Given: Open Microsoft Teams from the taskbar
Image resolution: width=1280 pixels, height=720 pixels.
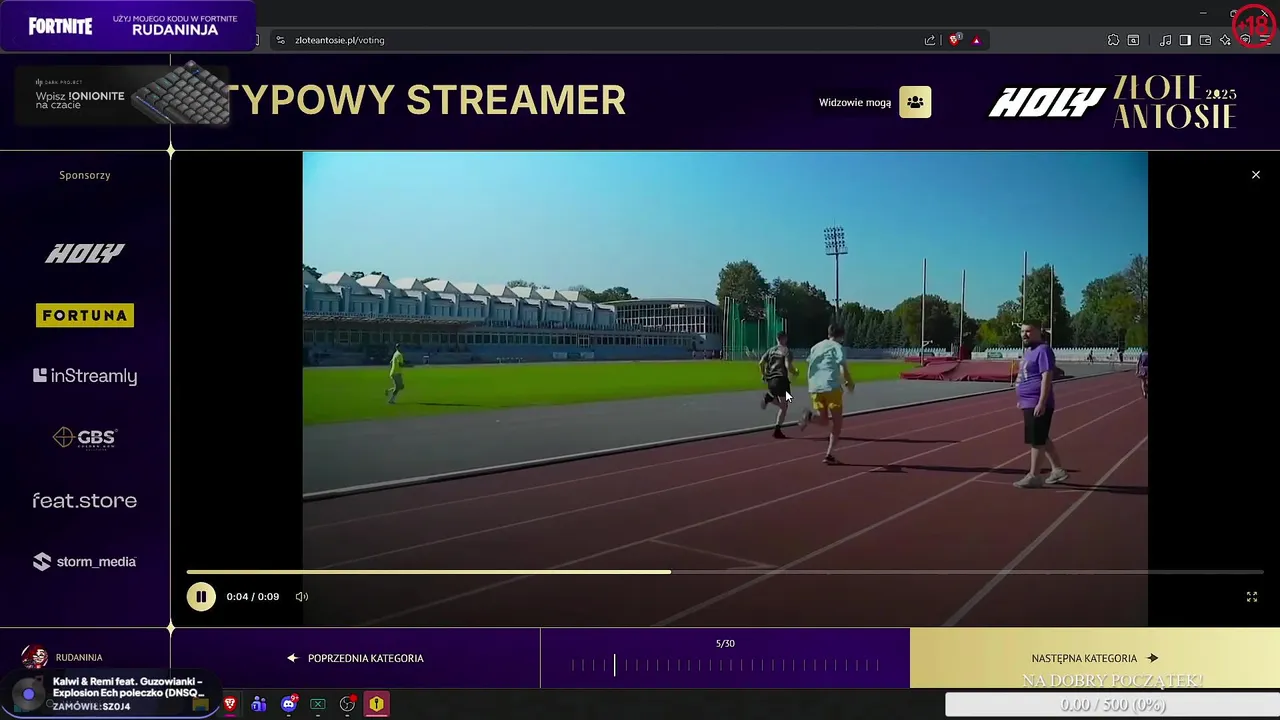Looking at the screenshot, I should 259,704.
